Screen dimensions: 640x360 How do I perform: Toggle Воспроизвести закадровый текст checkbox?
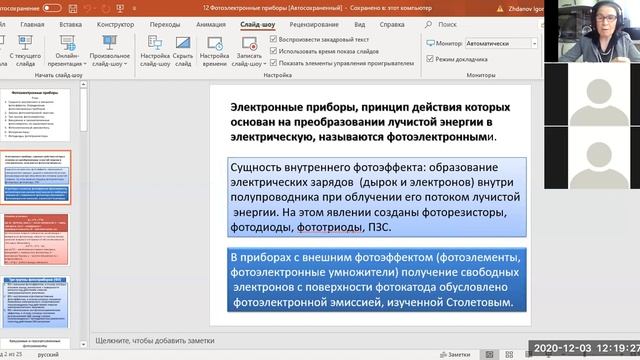273,39
